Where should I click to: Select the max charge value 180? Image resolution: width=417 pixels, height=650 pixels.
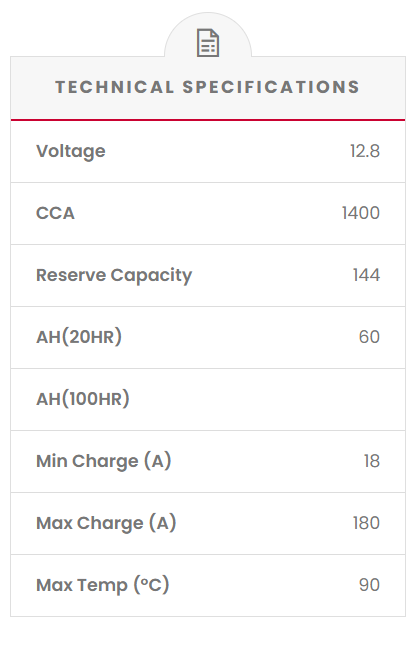[366, 523]
